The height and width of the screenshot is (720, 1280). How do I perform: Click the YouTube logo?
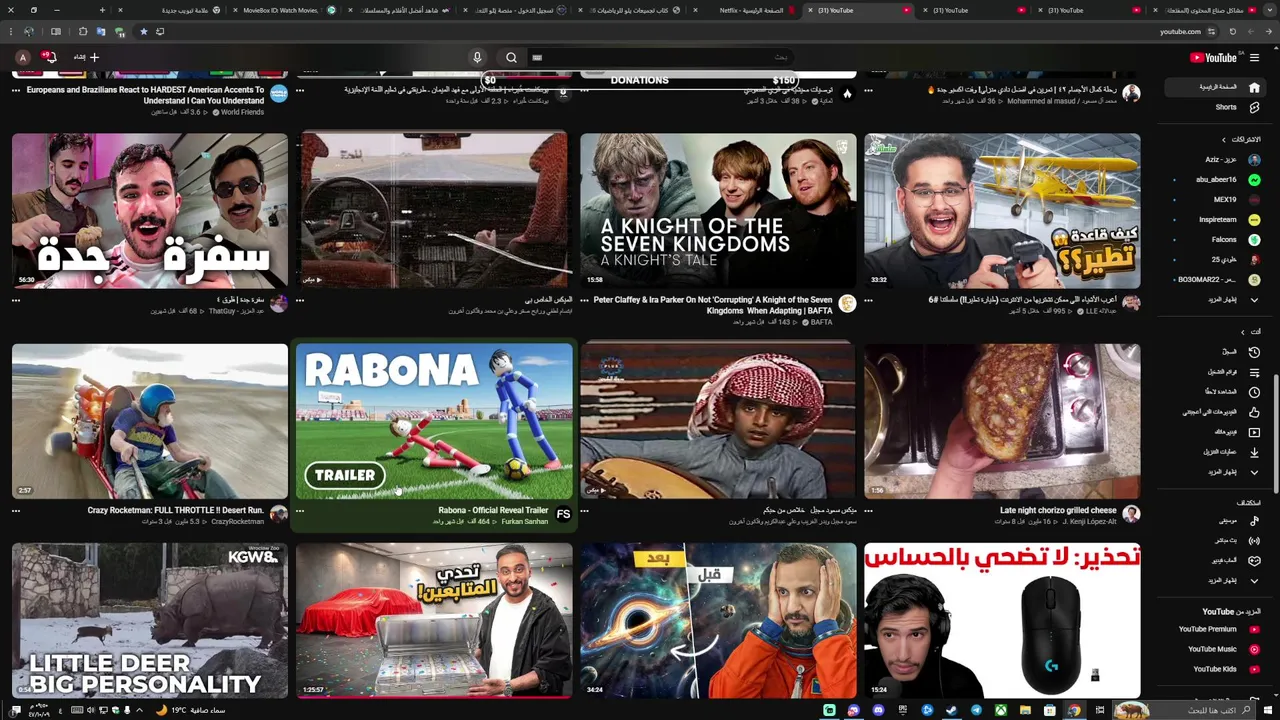[1213, 57]
